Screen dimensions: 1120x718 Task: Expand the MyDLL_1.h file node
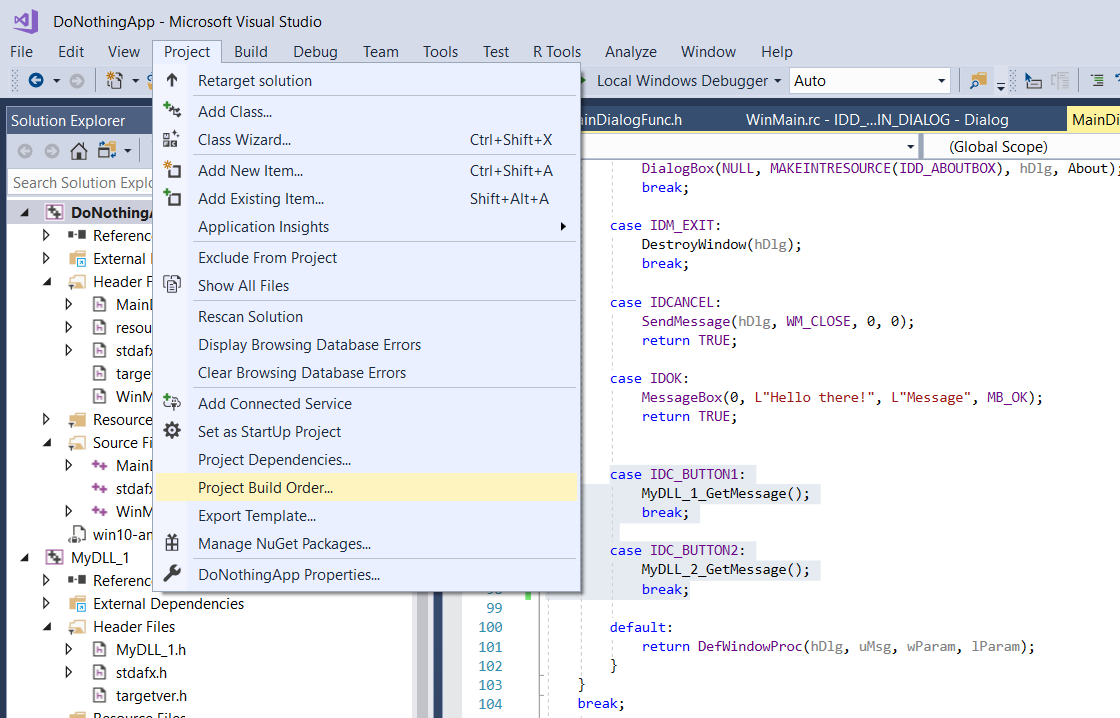(x=69, y=649)
